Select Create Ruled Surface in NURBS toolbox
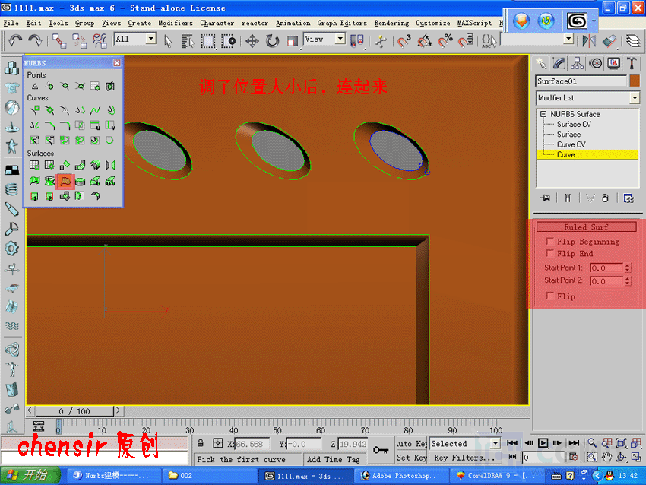646x485 pixels. tap(65, 181)
